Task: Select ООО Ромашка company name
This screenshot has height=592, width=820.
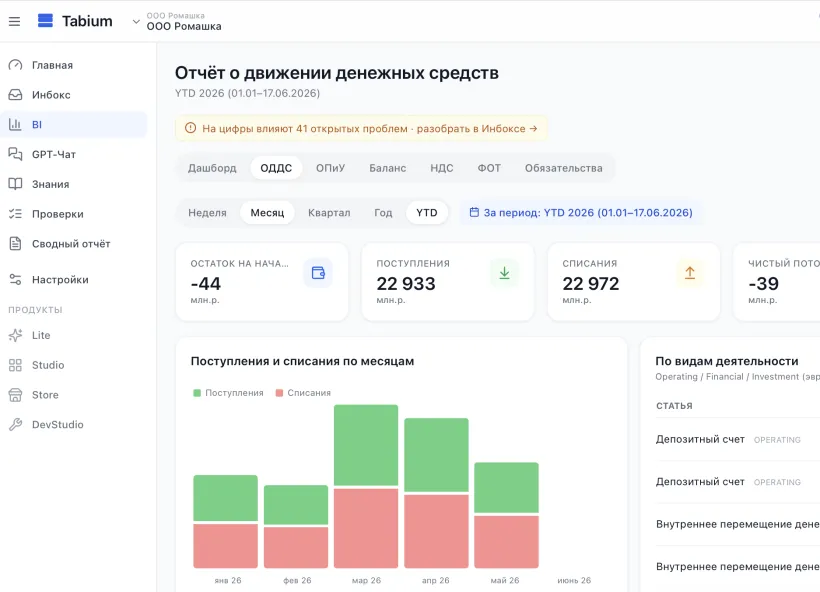Action: (x=184, y=26)
